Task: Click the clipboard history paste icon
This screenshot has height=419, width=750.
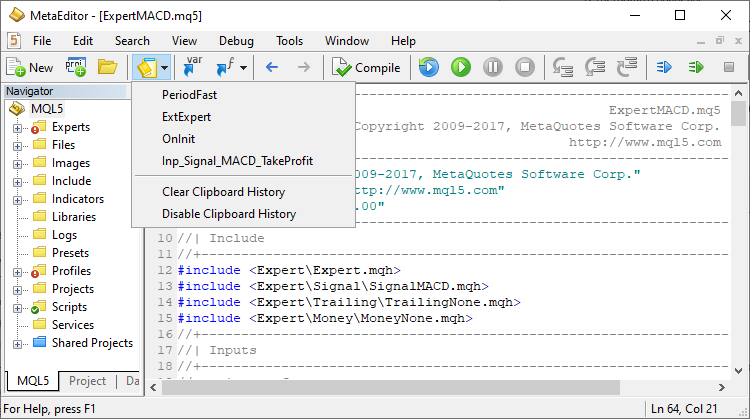Action: coord(146,67)
